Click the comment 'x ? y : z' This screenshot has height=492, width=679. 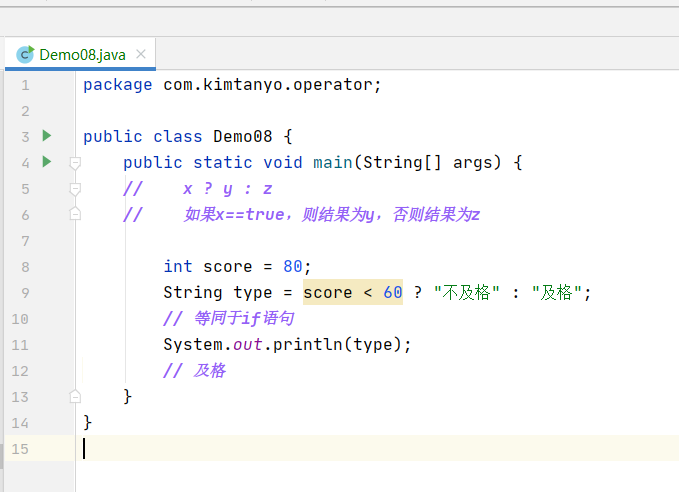pyautogui.click(x=227, y=189)
